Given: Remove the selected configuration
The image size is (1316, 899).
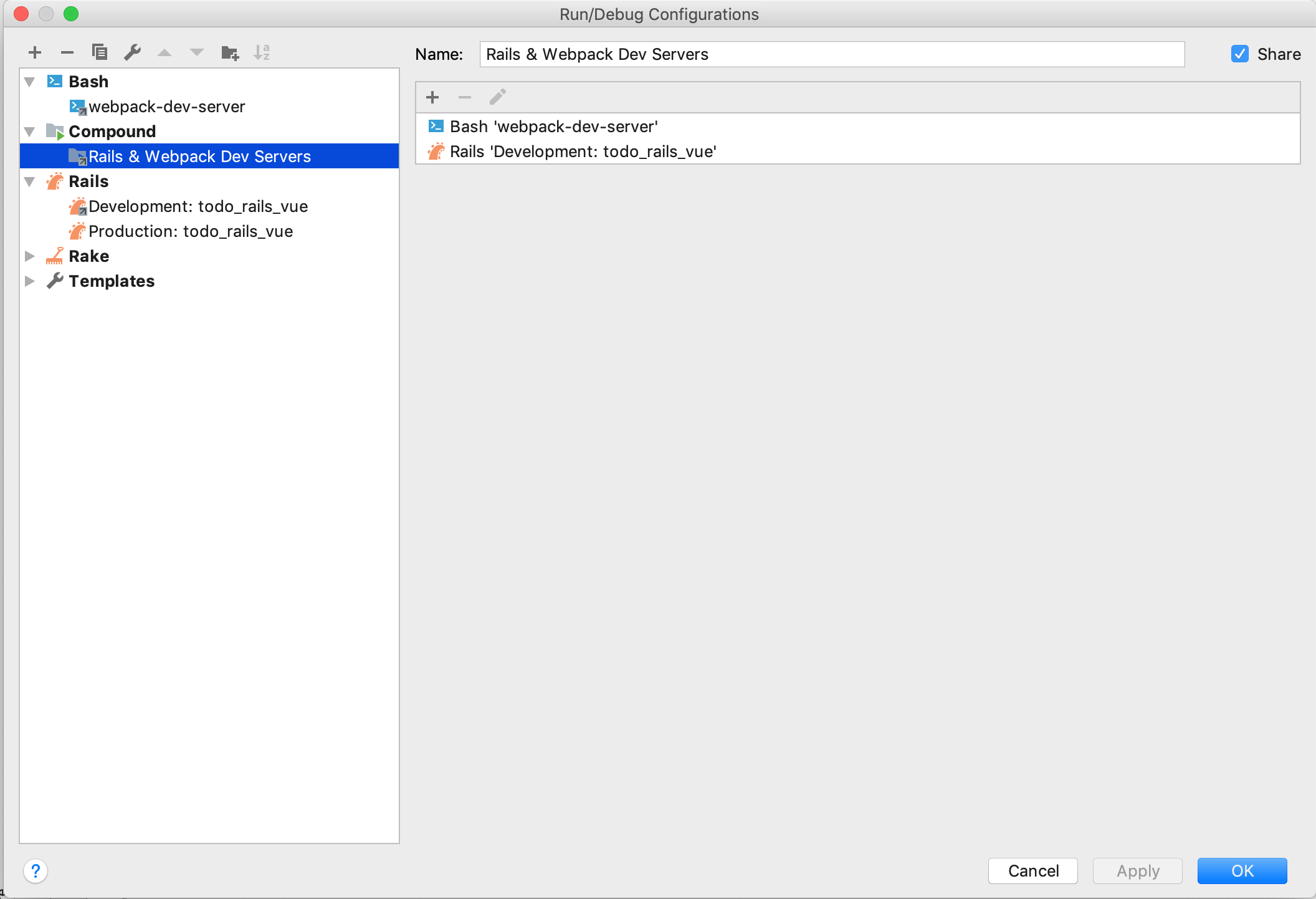Looking at the screenshot, I should (67, 52).
